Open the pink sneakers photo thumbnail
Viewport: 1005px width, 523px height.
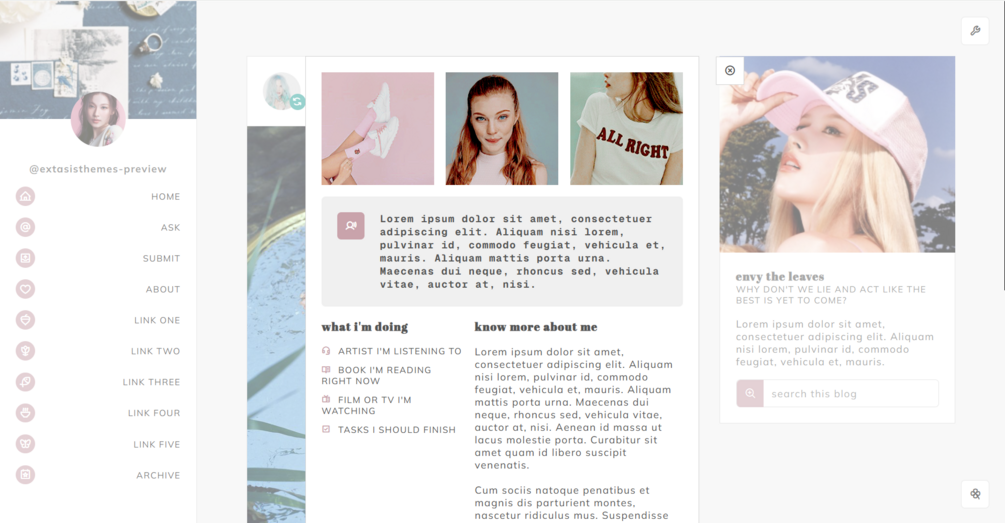(x=378, y=129)
